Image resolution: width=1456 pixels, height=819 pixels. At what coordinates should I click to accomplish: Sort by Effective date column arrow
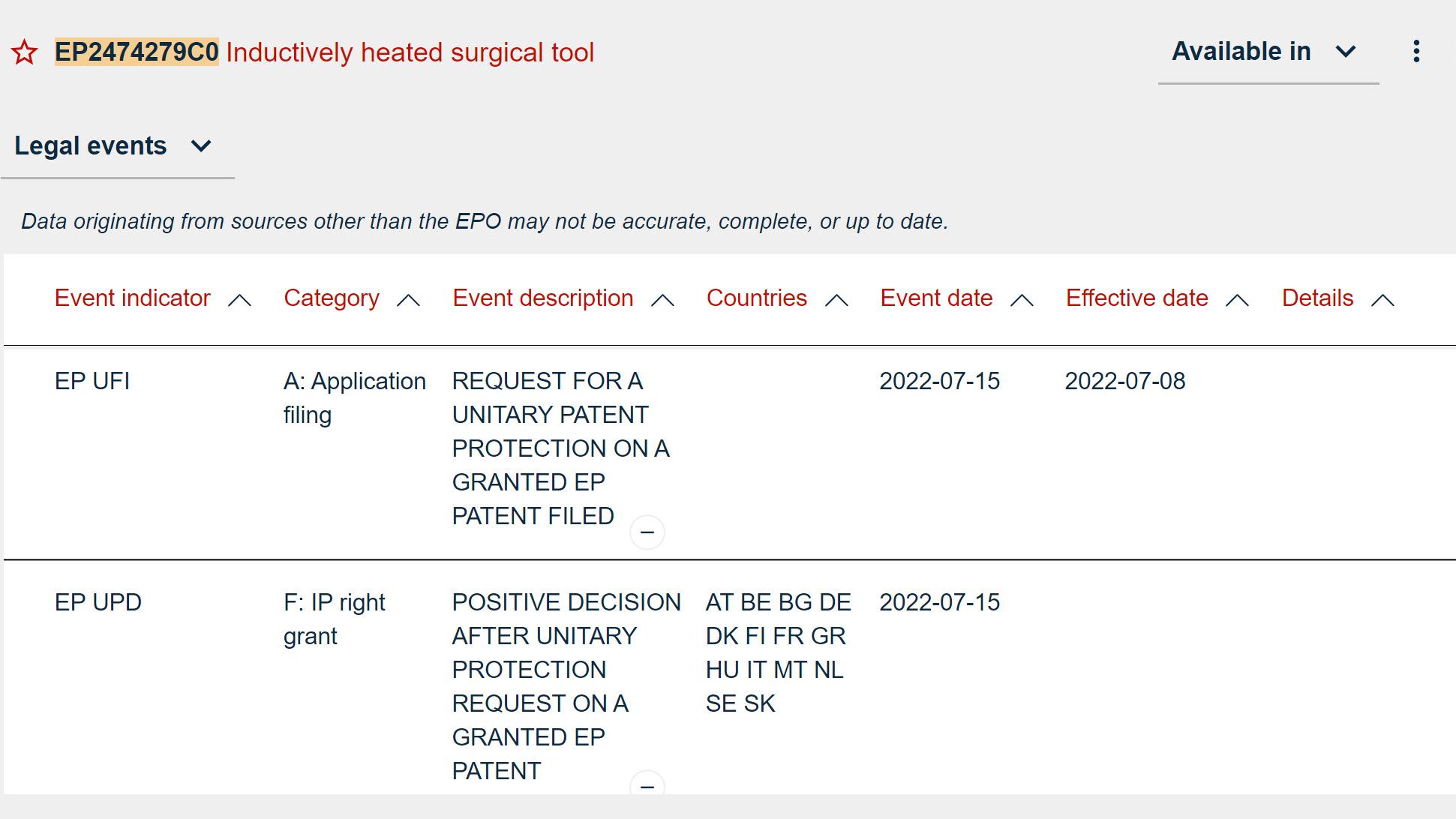pos(1237,300)
